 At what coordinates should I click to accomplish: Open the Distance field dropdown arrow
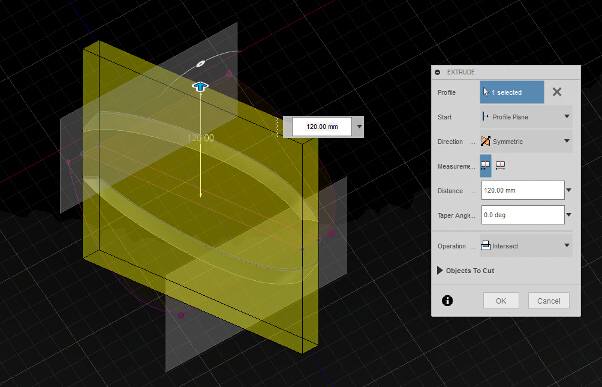coord(569,190)
